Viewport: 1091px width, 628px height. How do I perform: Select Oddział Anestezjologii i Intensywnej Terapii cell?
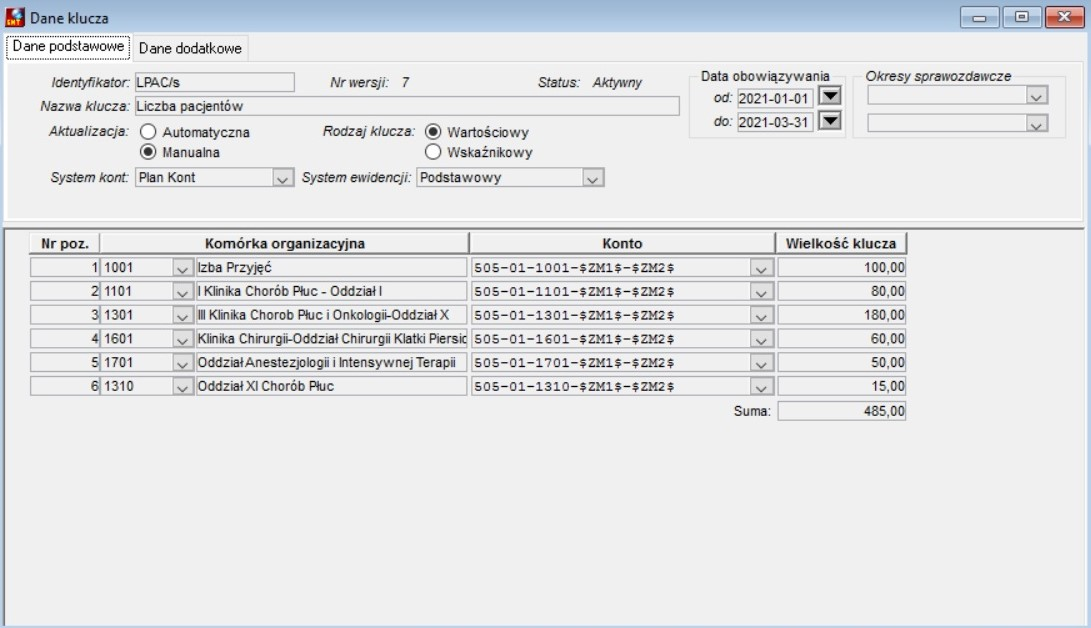pos(331,362)
